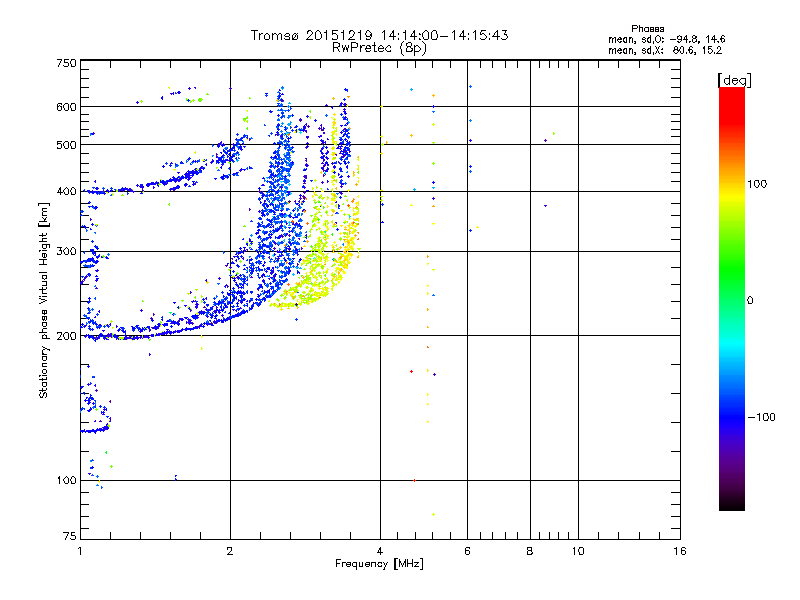Click the '600' height axis tick label
The height and width of the screenshot is (600, 800).
[x=66, y=107]
